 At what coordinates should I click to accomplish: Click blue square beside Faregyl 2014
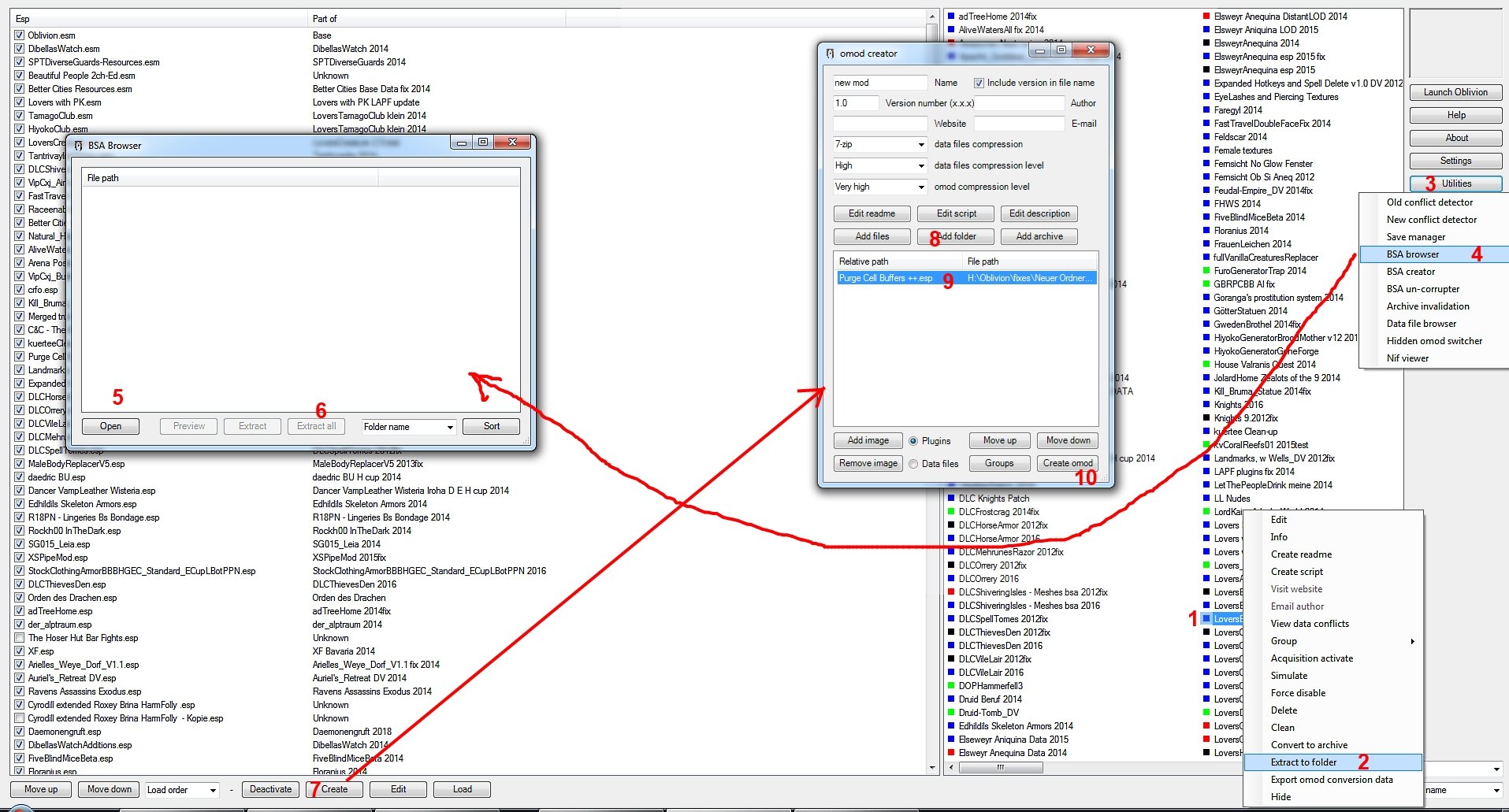1206,110
